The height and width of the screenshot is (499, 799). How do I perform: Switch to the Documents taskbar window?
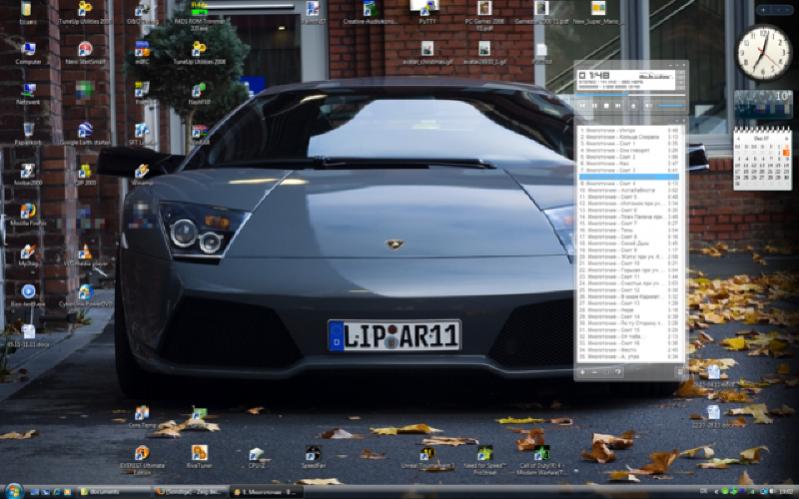pos(115,492)
